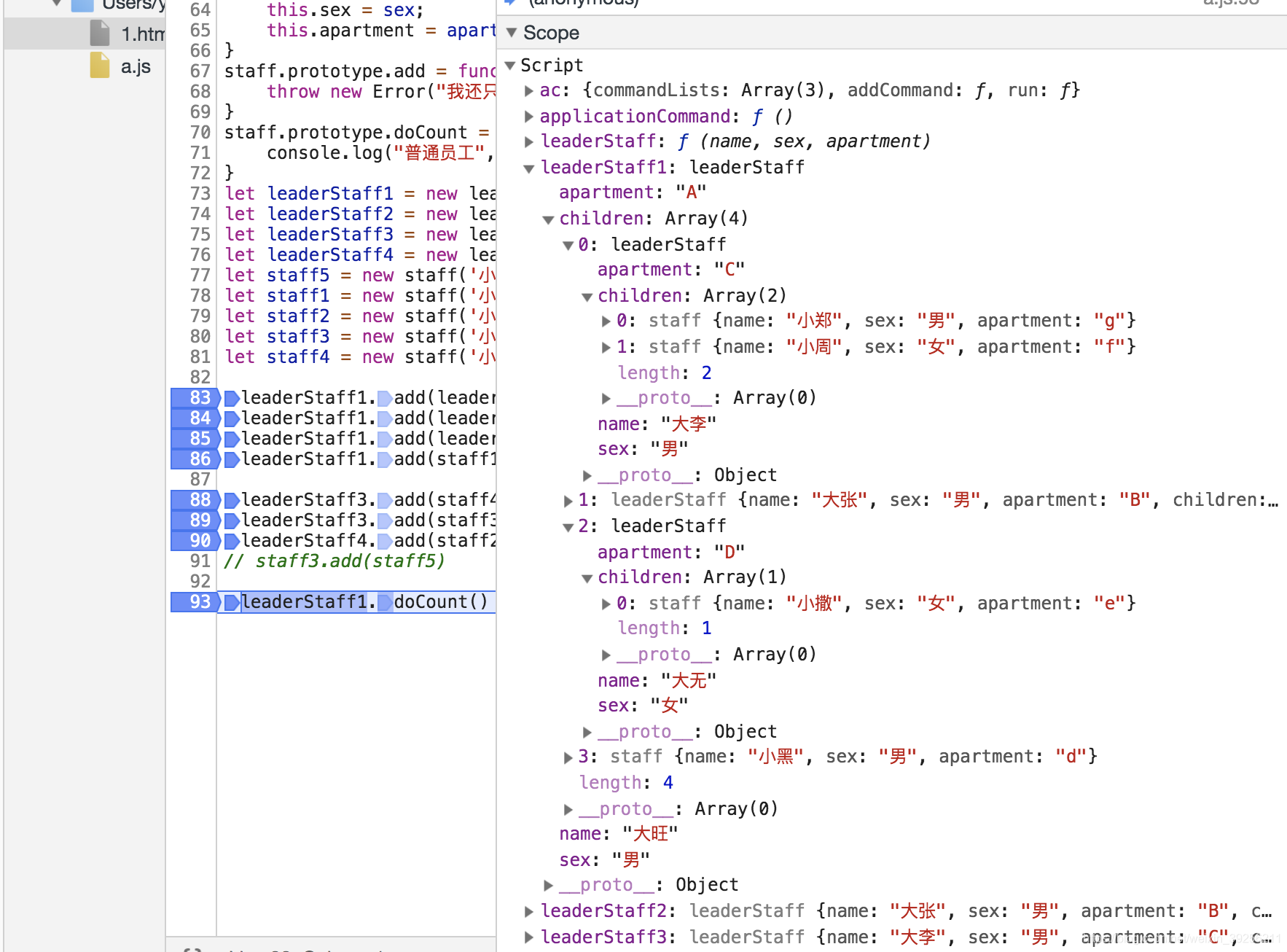The width and height of the screenshot is (1287, 952).
Task: Expand the applicationCommand function entry
Action: 529,117
